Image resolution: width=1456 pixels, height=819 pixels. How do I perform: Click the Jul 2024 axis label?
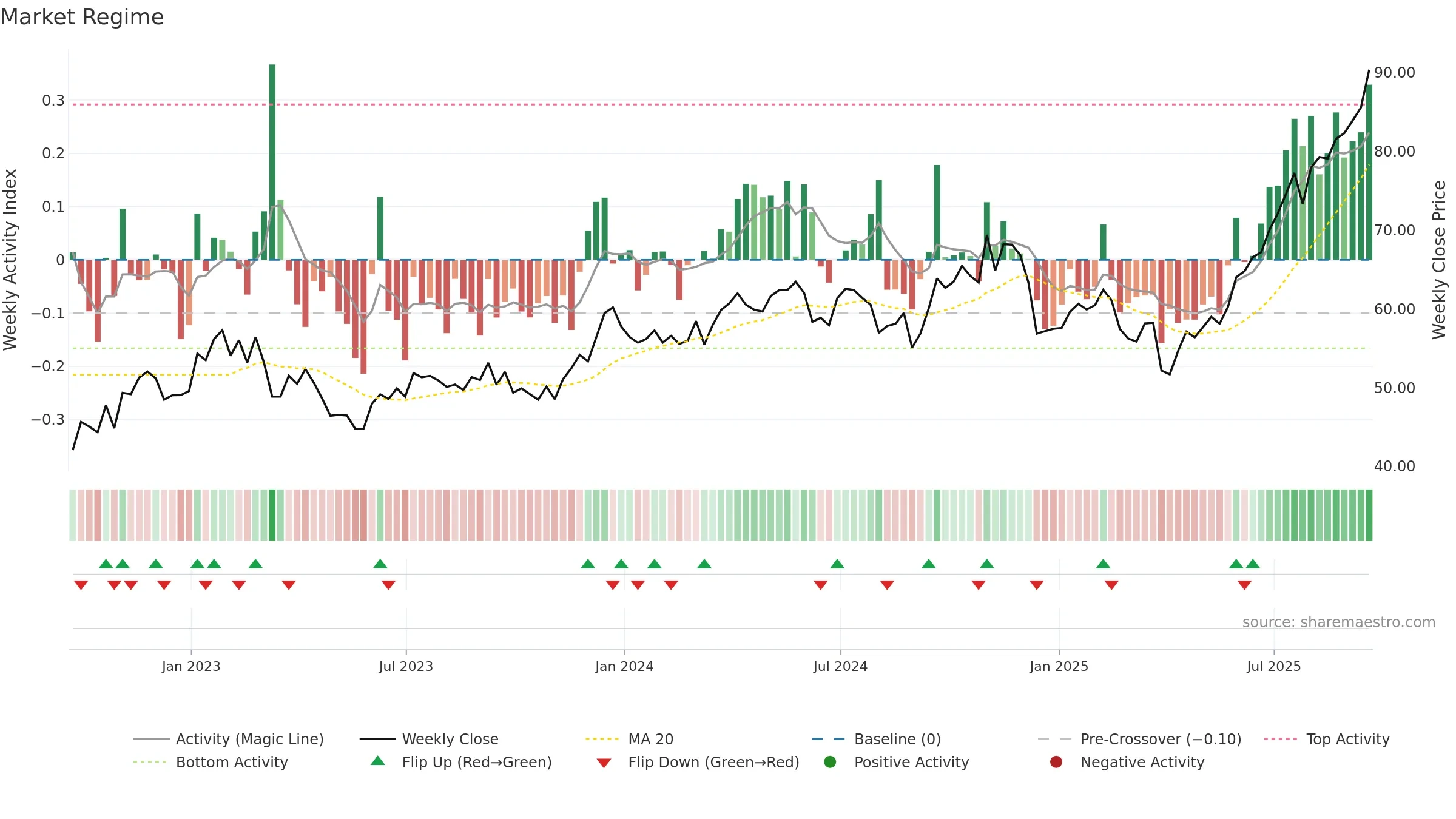click(x=840, y=666)
